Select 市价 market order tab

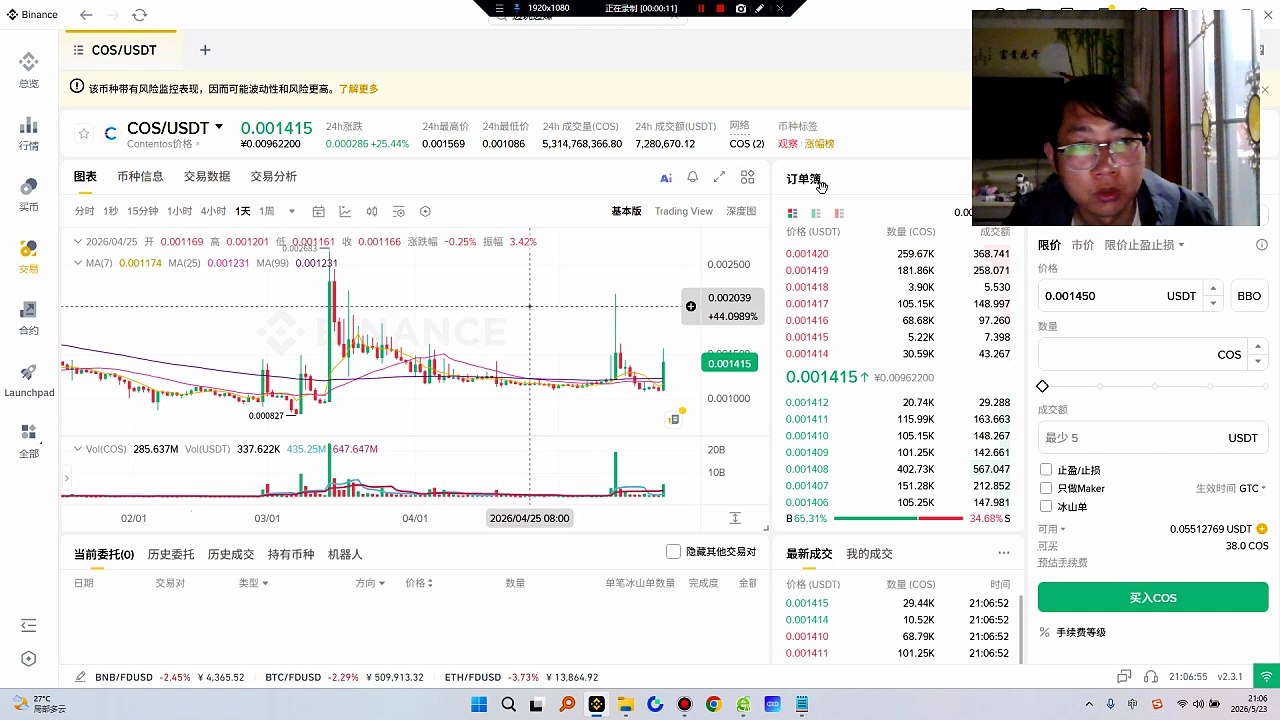point(1083,245)
